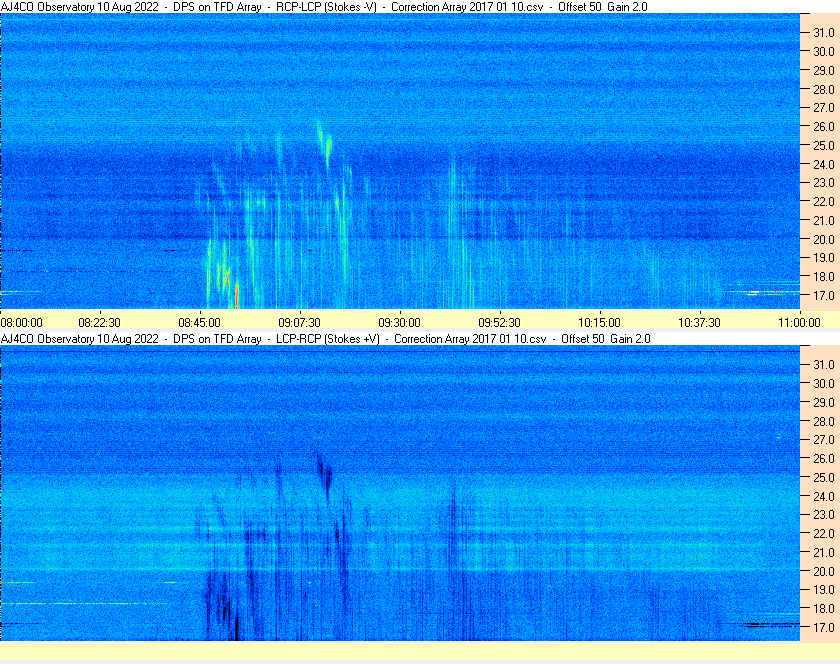Click 28.0 on the Stokes -V frequency axis
The image size is (840, 664).
point(824,89)
